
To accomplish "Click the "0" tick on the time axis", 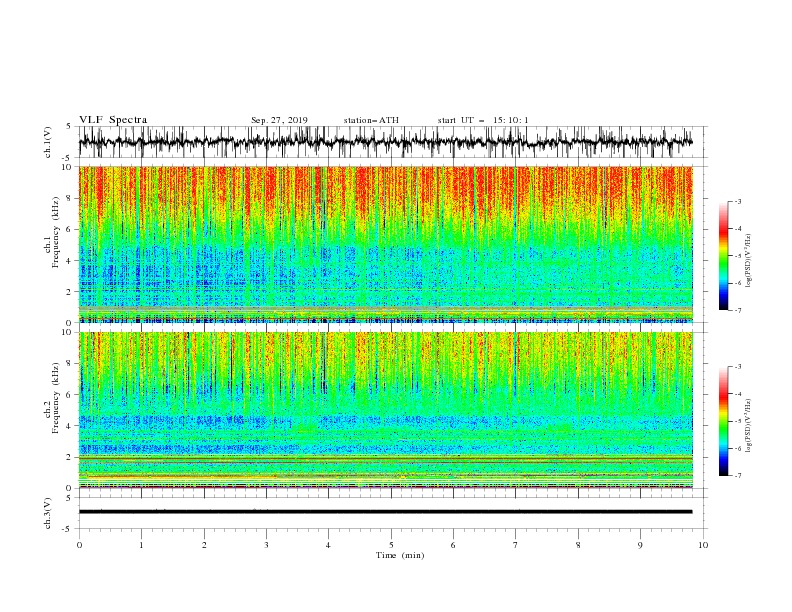I will tap(79, 545).
